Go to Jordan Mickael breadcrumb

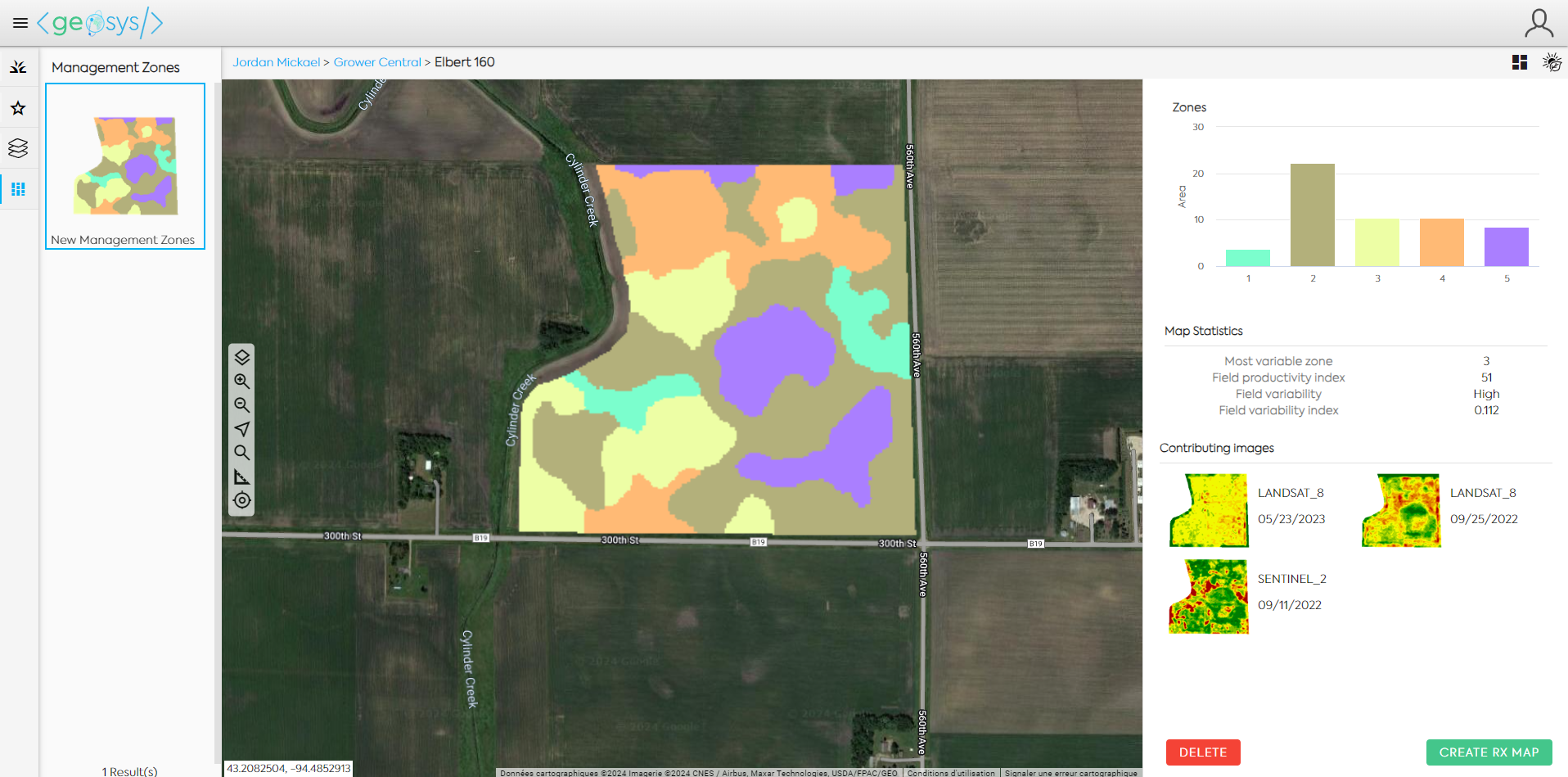coord(276,62)
